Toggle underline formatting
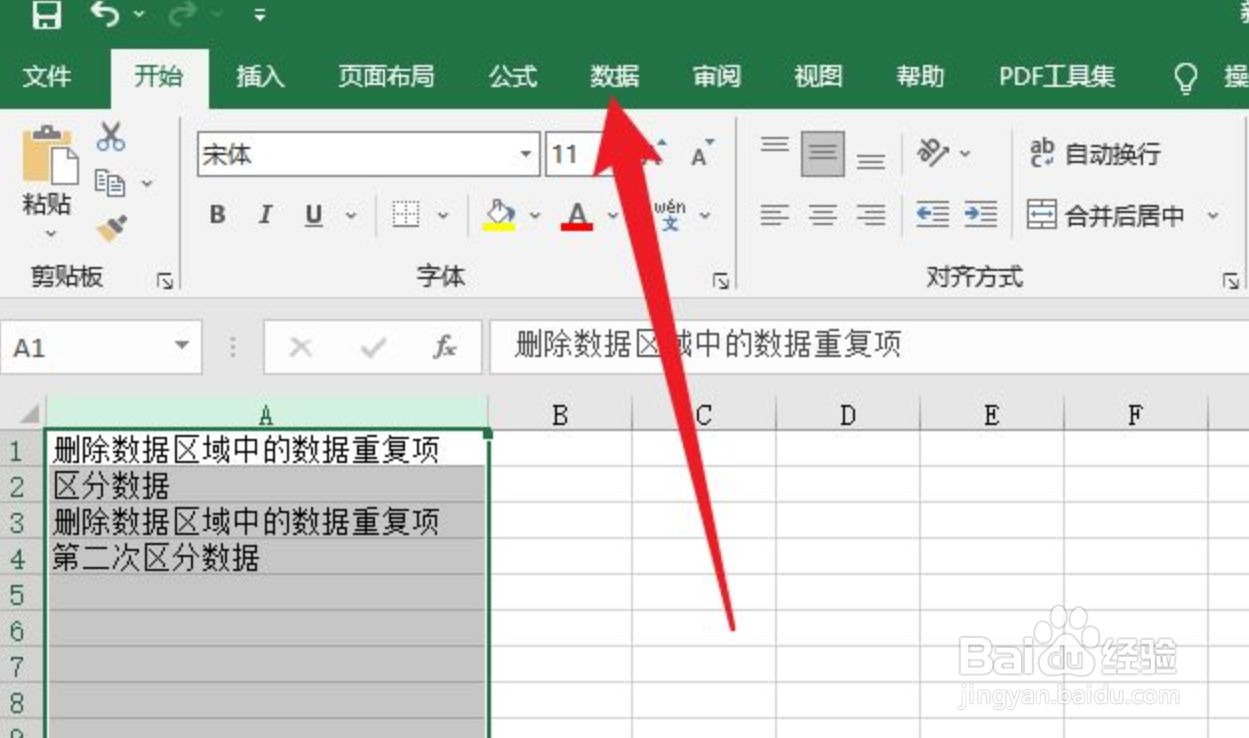Viewport: 1249px width, 738px height. pos(312,214)
